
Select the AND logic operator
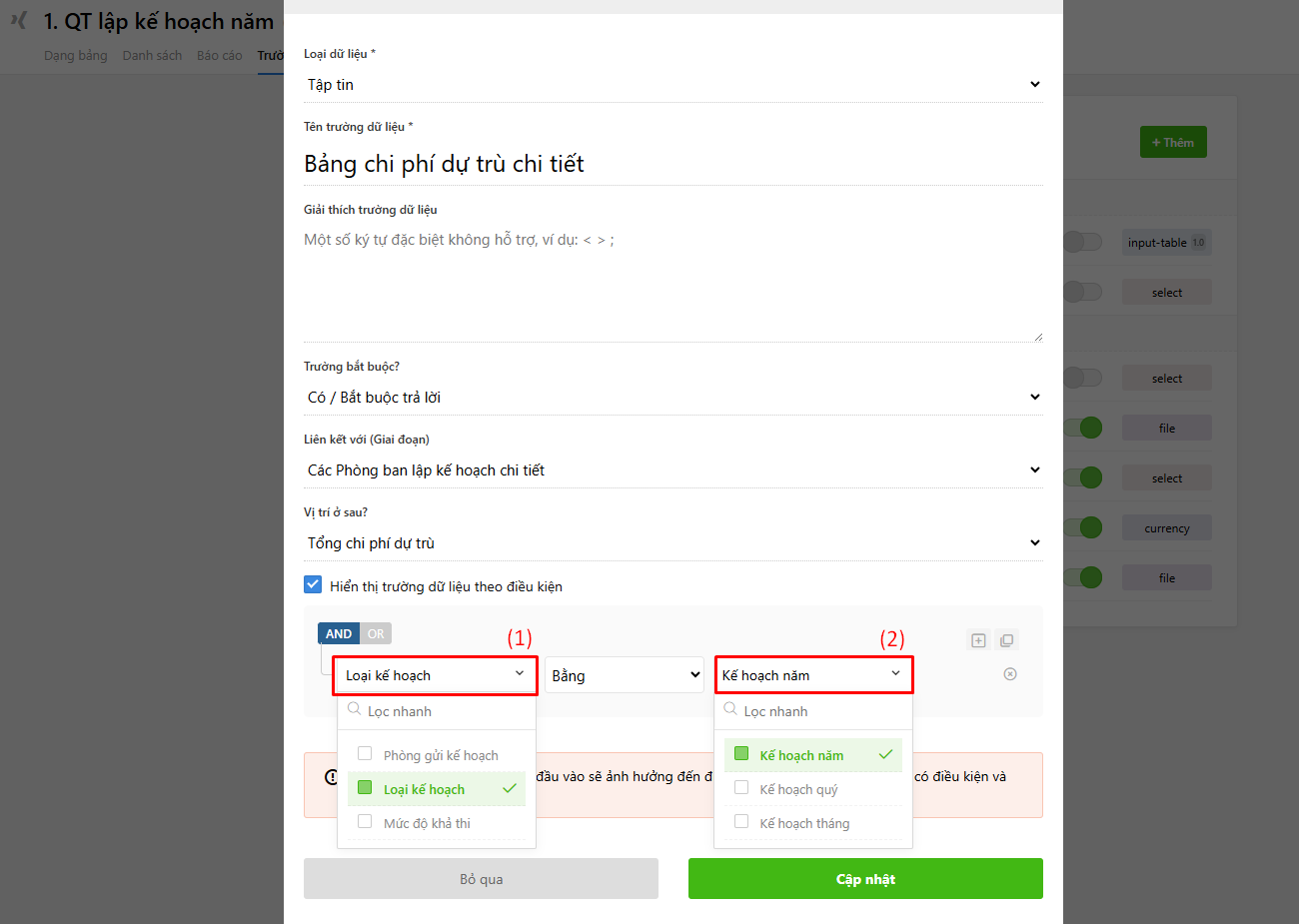339,633
